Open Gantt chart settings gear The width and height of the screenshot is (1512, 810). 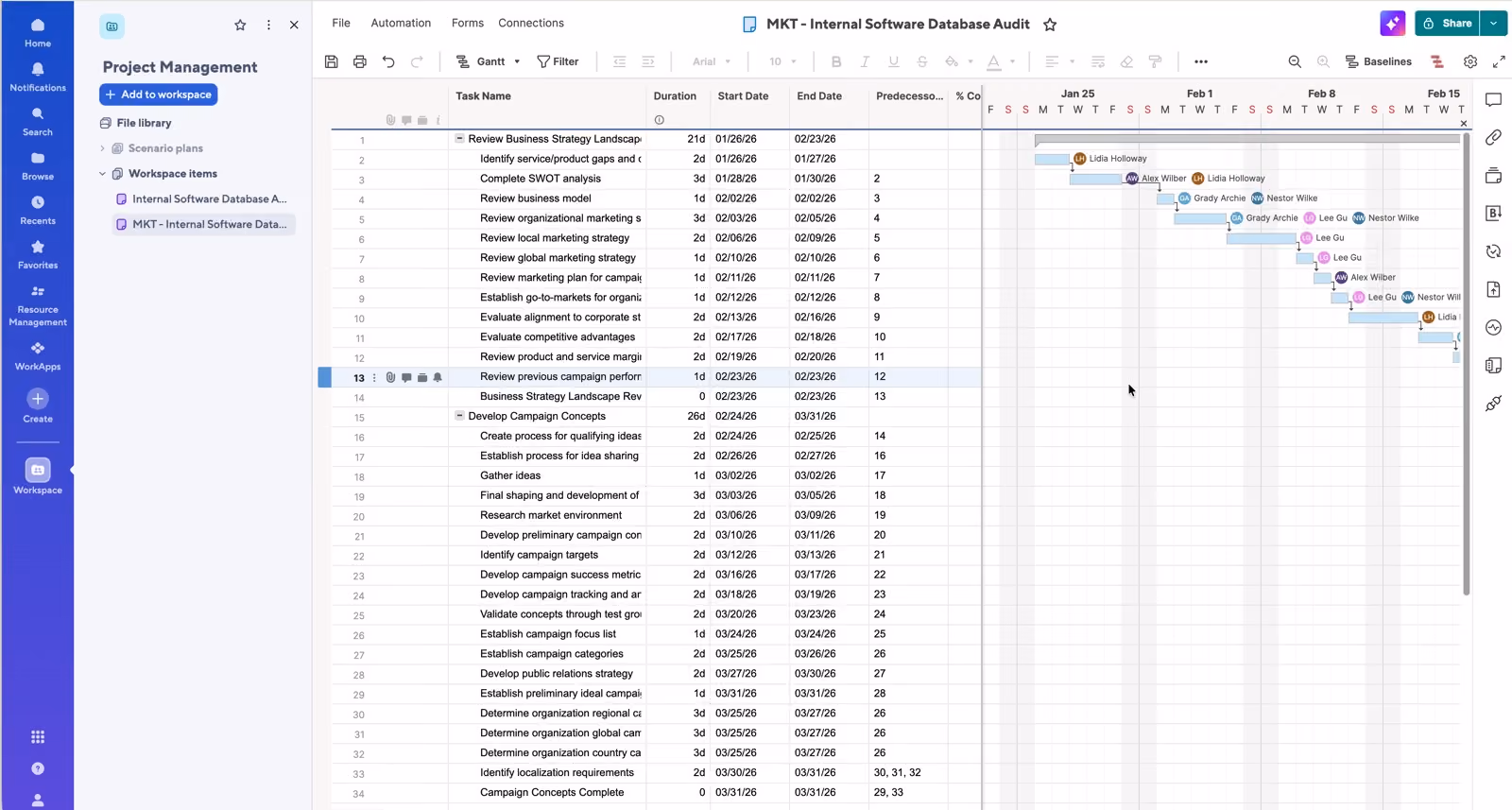click(x=1470, y=61)
